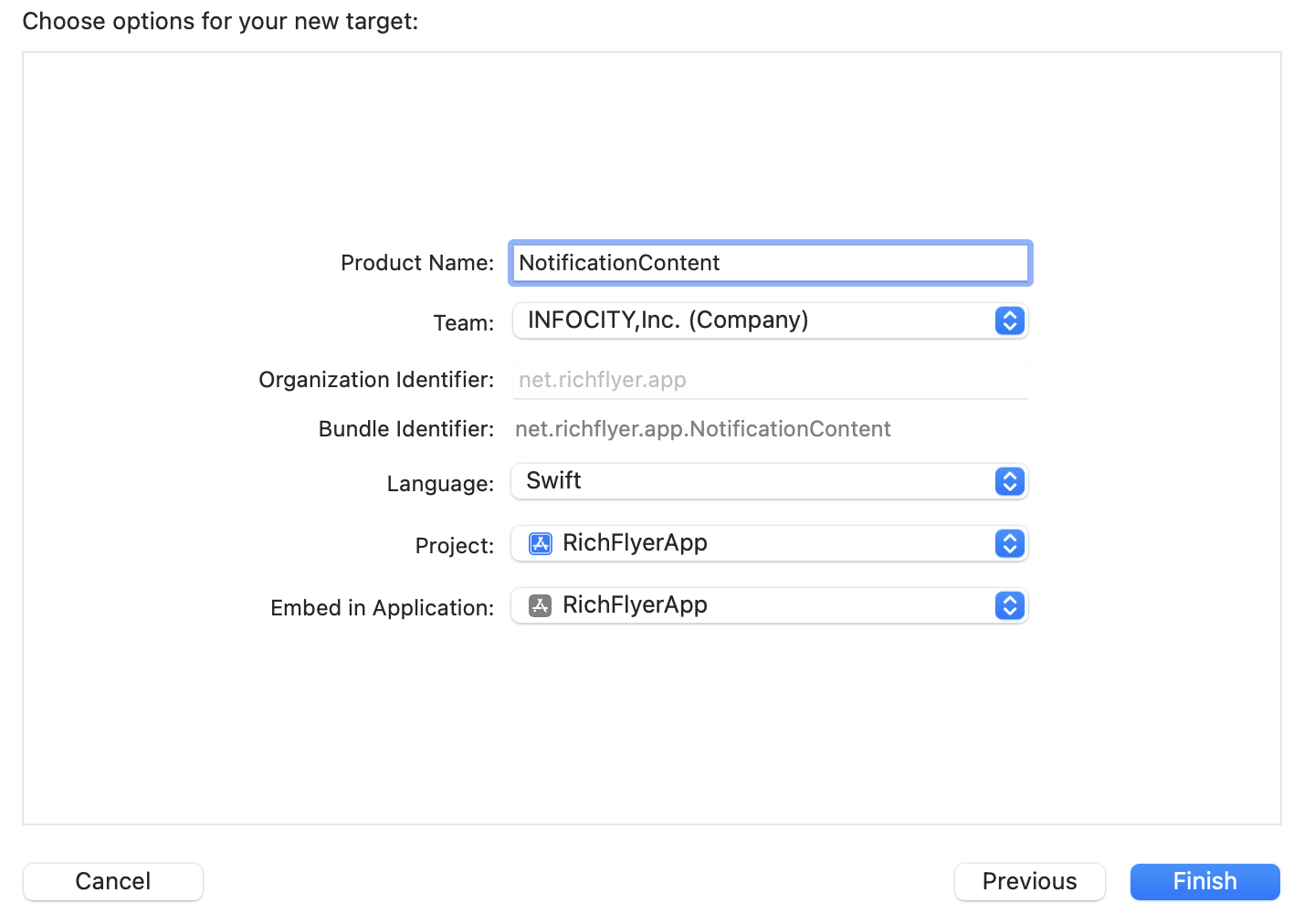Open the Language dropdown showing Swift
The image size is (1304, 924).
[770, 481]
